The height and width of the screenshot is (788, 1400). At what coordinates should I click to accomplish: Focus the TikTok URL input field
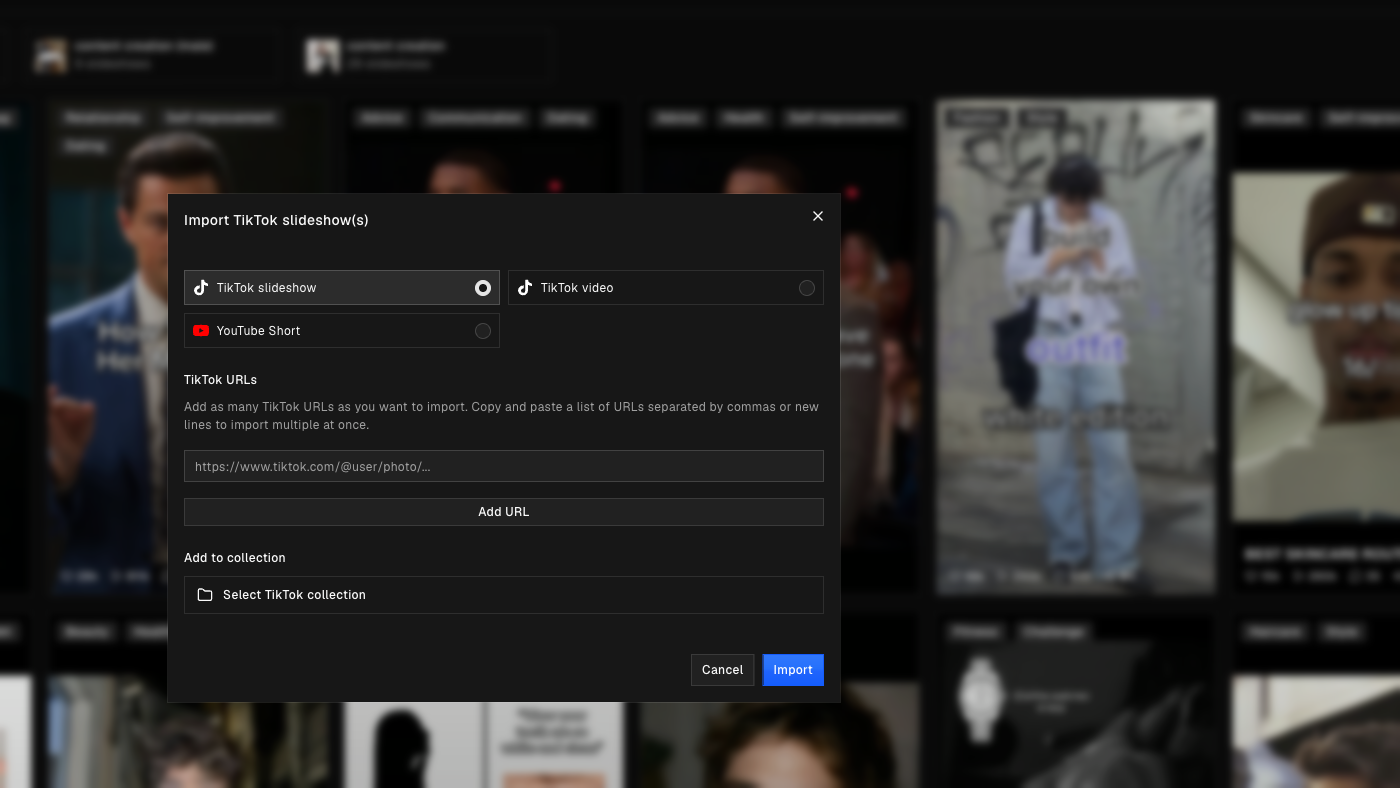point(504,466)
